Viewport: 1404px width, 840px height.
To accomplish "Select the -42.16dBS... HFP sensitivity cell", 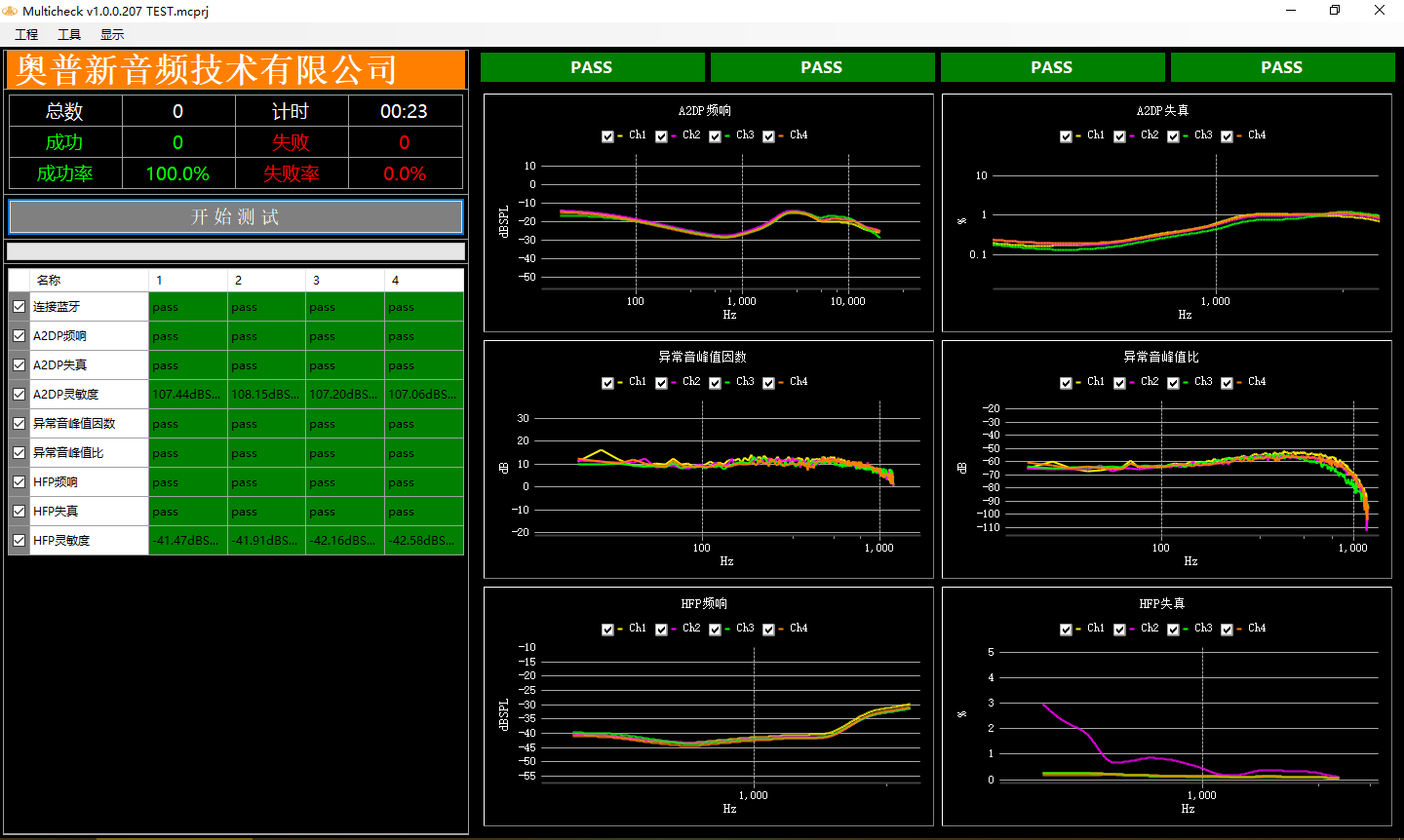I will point(344,540).
